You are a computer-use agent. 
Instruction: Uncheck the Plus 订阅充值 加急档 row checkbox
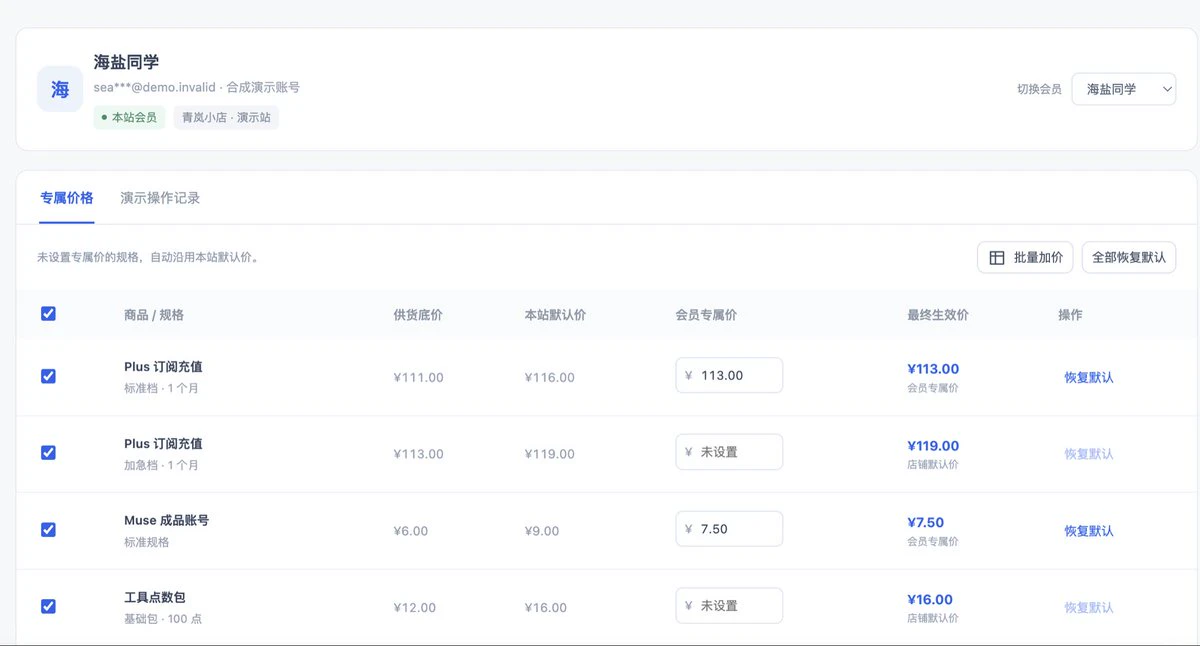click(48, 452)
